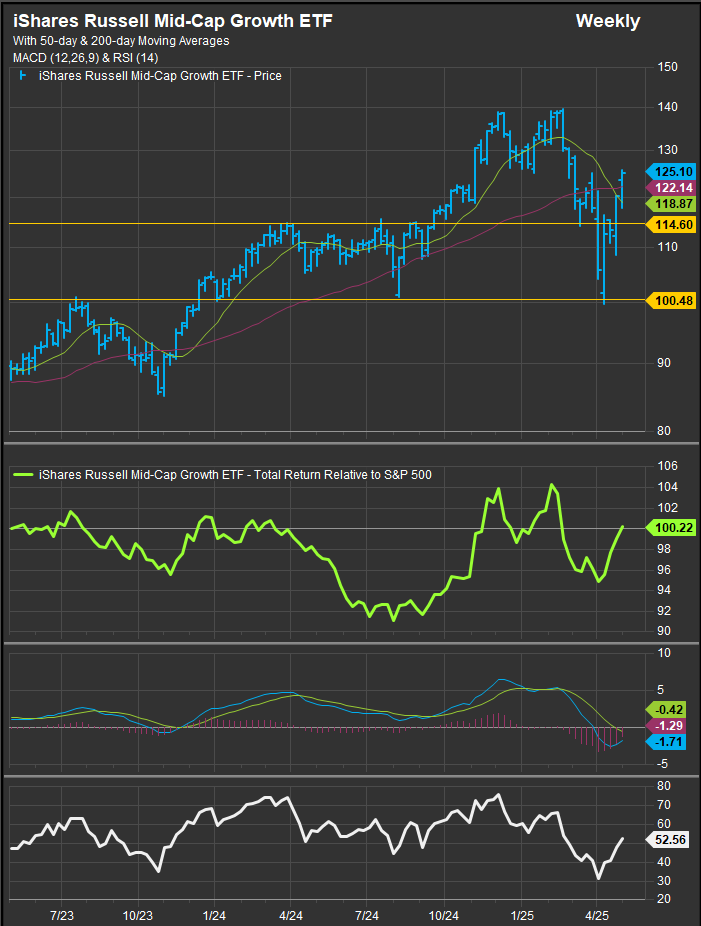Click the 122.14 moving average tag
Image resolution: width=701 pixels, height=926 pixels.
(x=672, y=188)
